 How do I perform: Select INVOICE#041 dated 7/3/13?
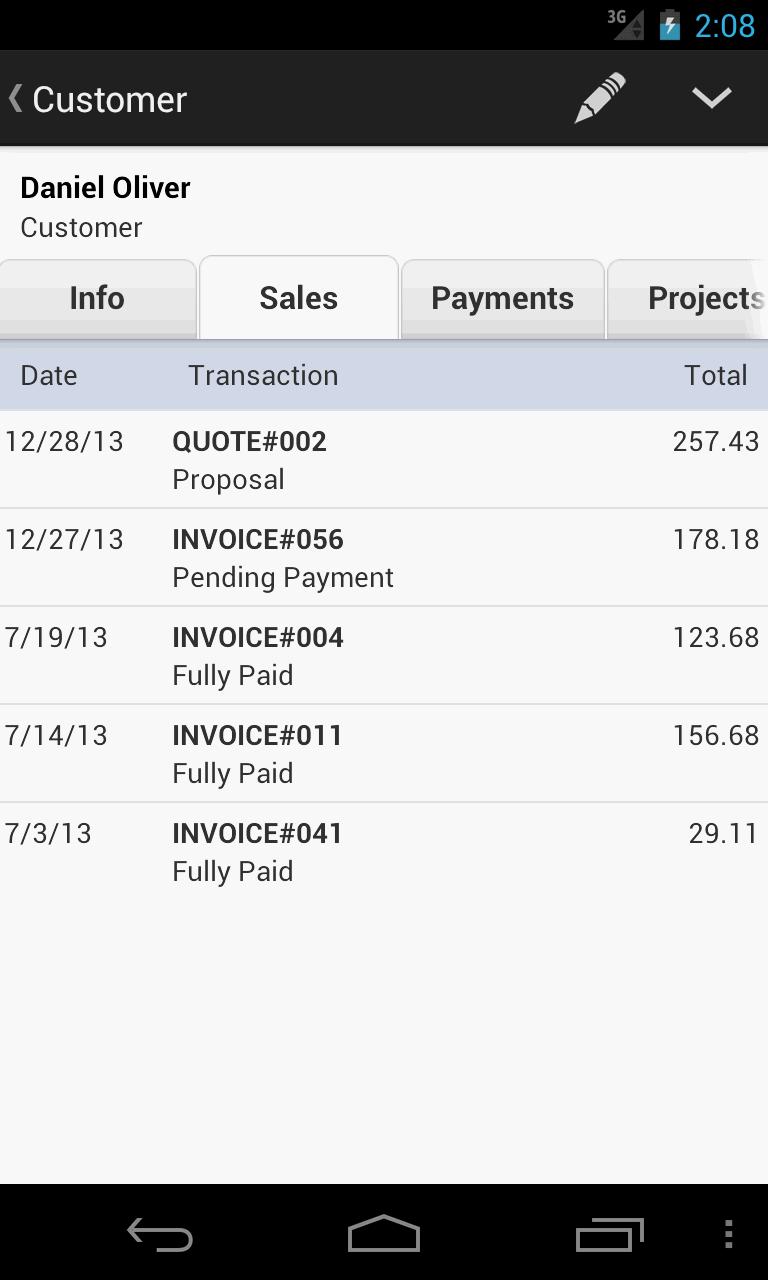tap(384, 851)
